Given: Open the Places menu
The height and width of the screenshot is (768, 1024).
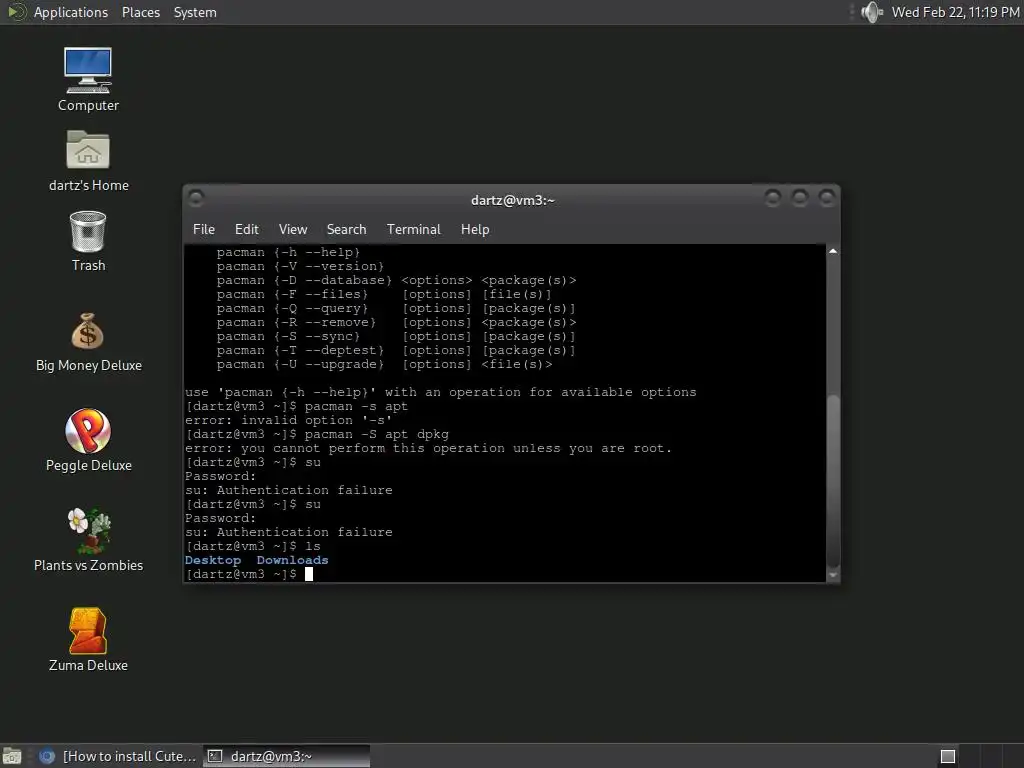Looking at the screenshot, I should click(140, 12).
